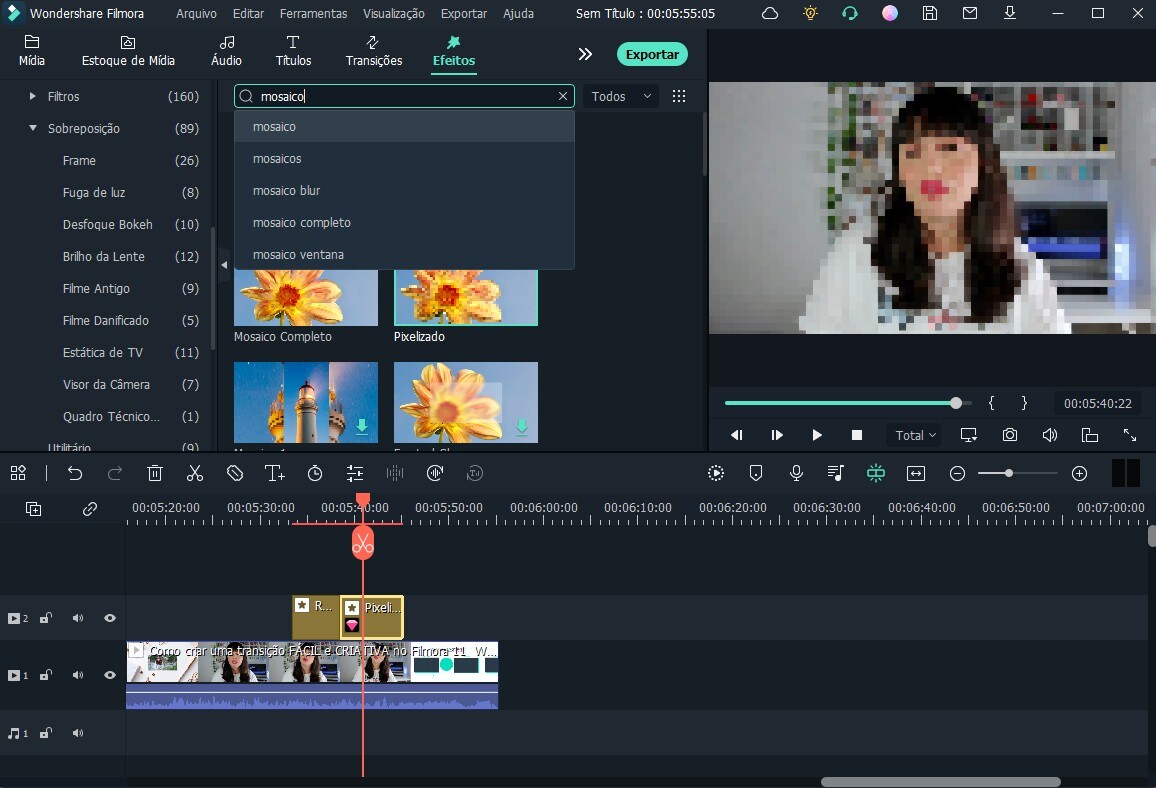The width and height of the screenshot is (1156, 788).
Task: Clear the mosaico search field
Action: [x=563, y=97]
